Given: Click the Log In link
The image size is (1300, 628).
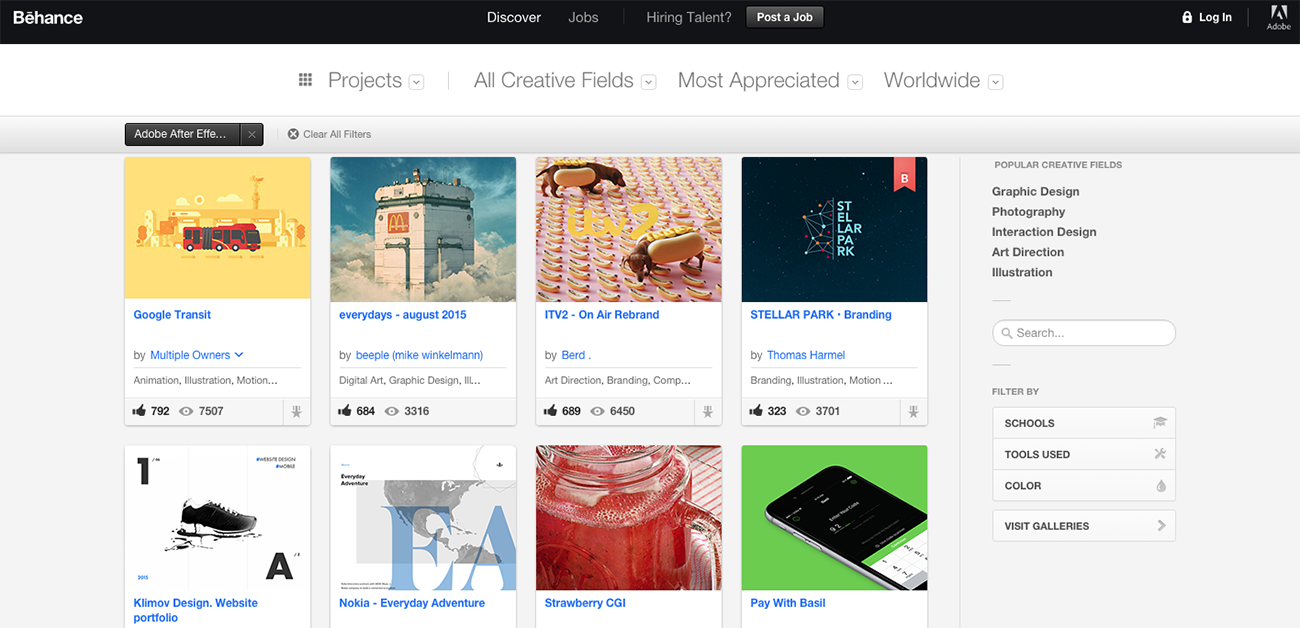Looking at the screenshot, I should pyautogui.click(x=1215, y=17).
